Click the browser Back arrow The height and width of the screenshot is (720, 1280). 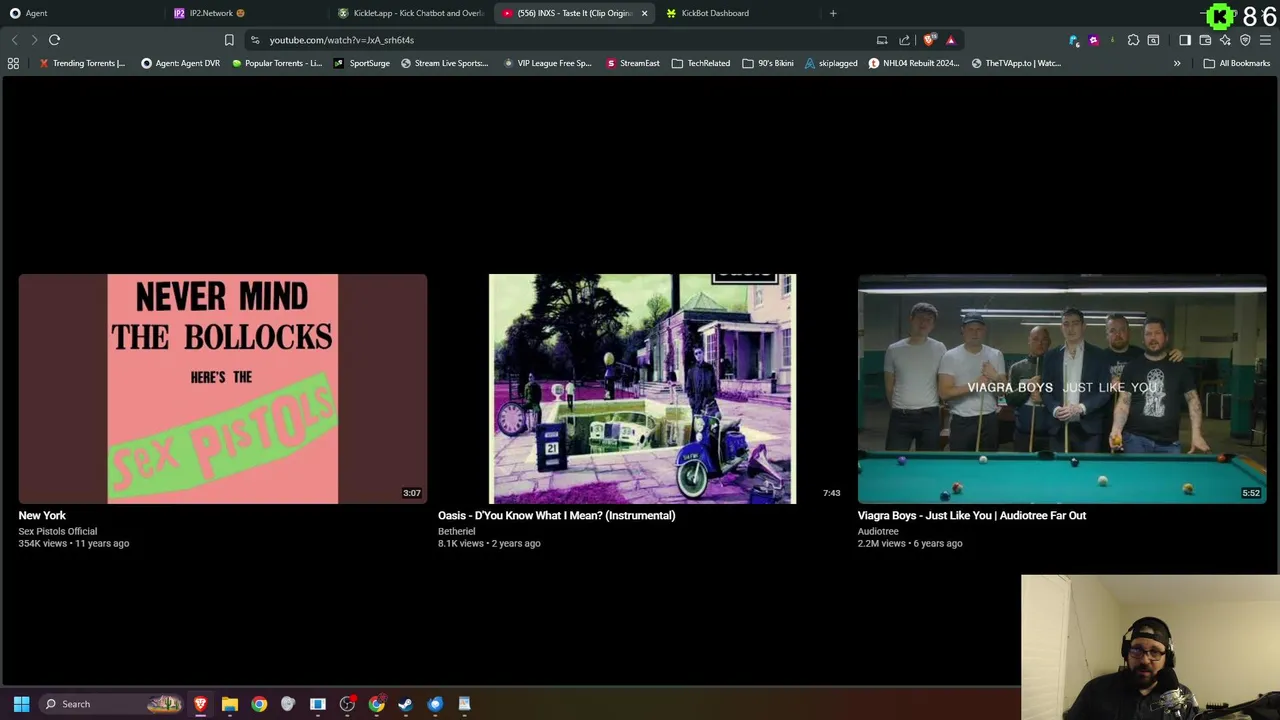(14, 40)
